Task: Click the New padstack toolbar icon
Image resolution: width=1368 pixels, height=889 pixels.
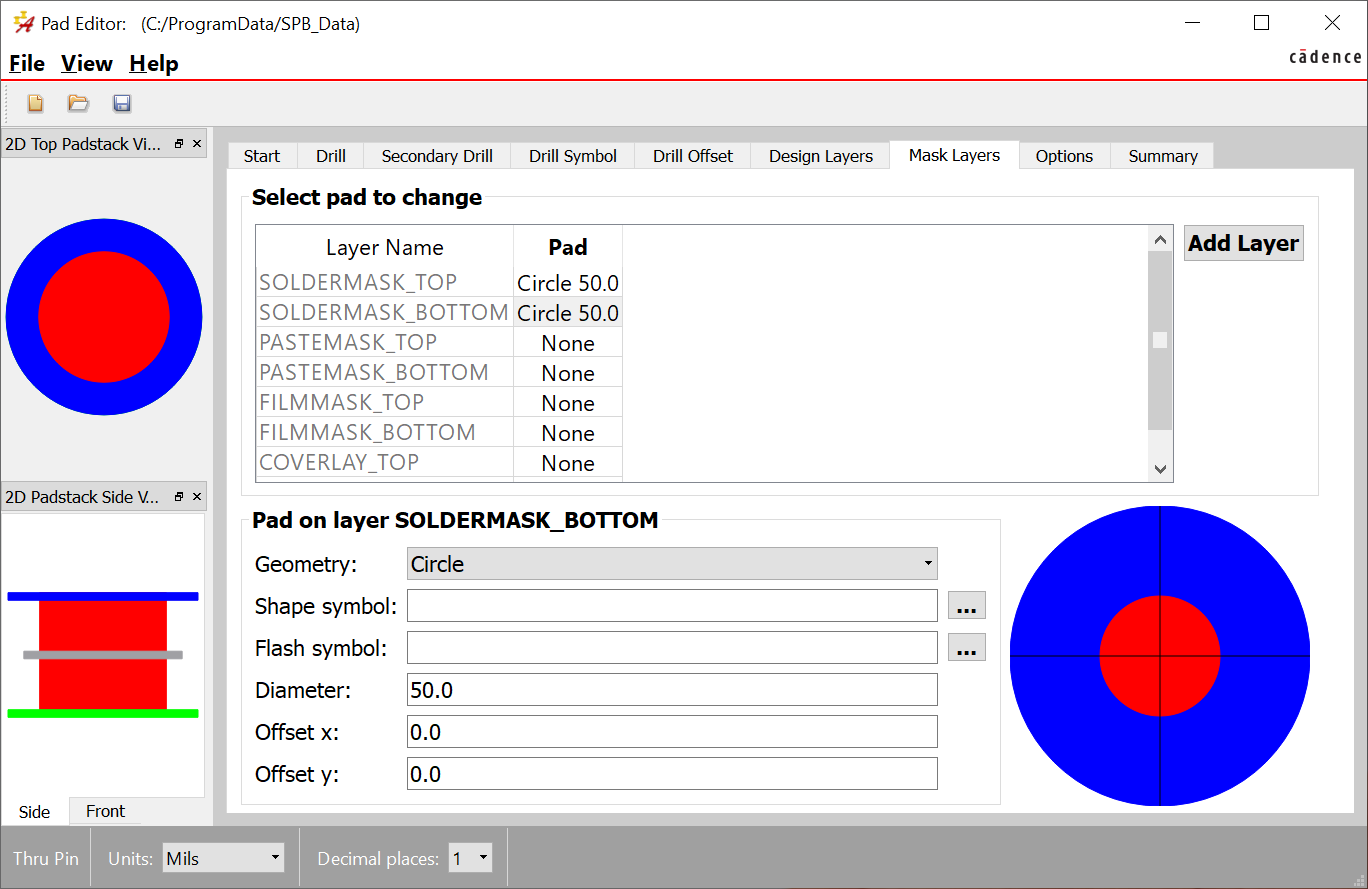Action: click(x=35, y=103)
